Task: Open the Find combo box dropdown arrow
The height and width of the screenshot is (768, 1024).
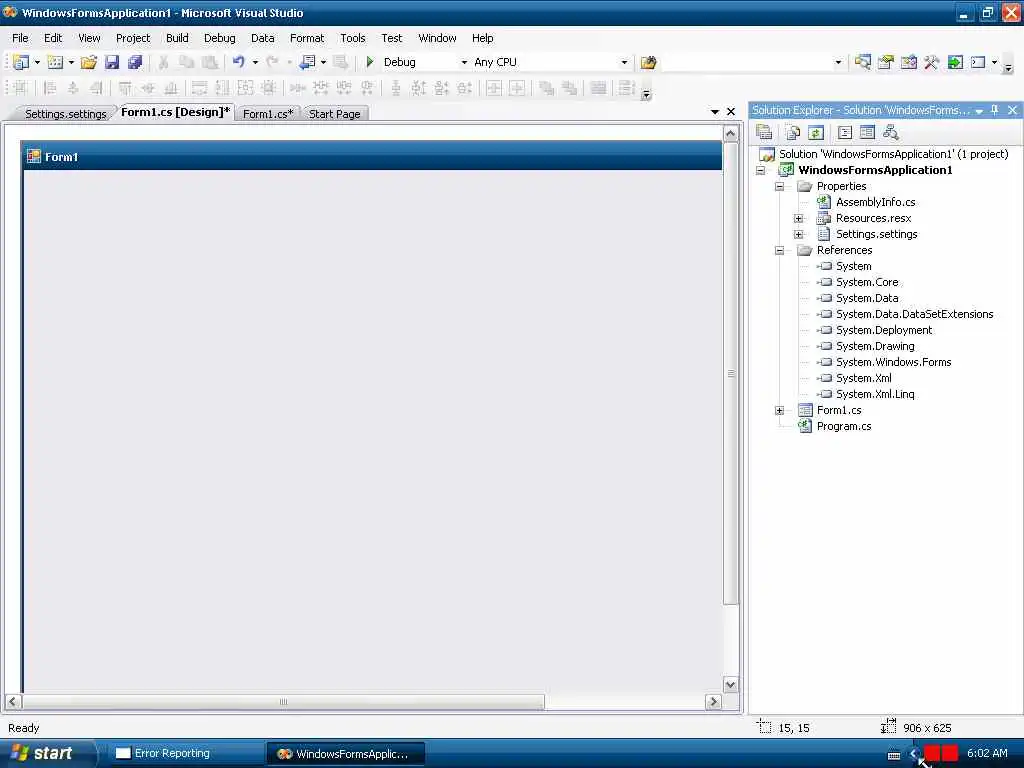Action: coord(838,62)
